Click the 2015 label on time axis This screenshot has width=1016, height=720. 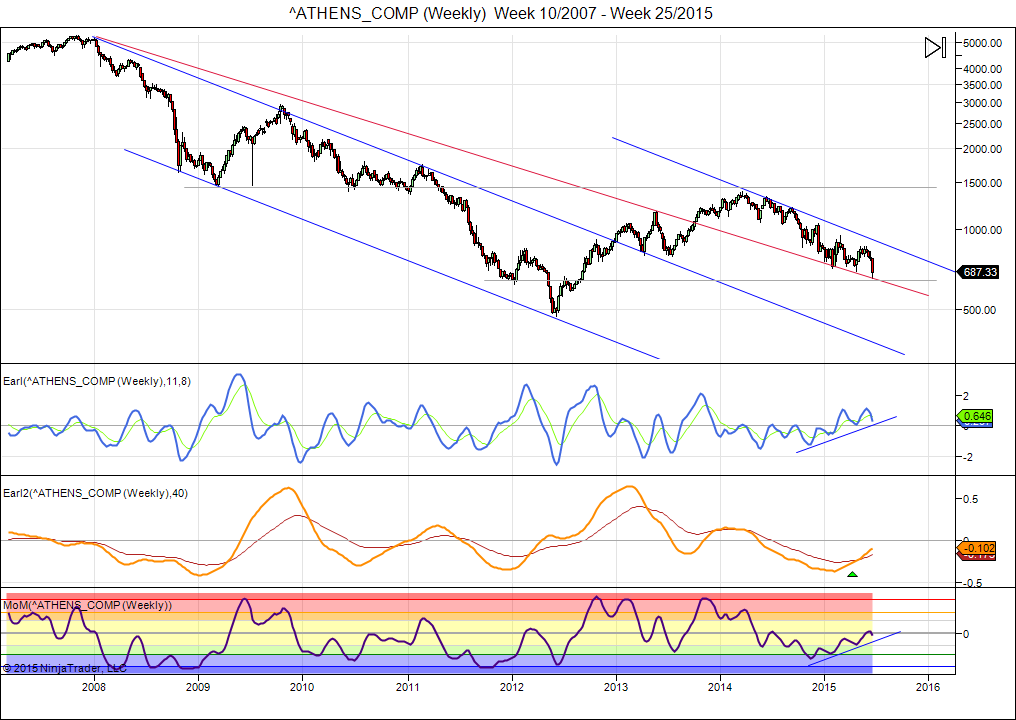(x=824, y=687)
